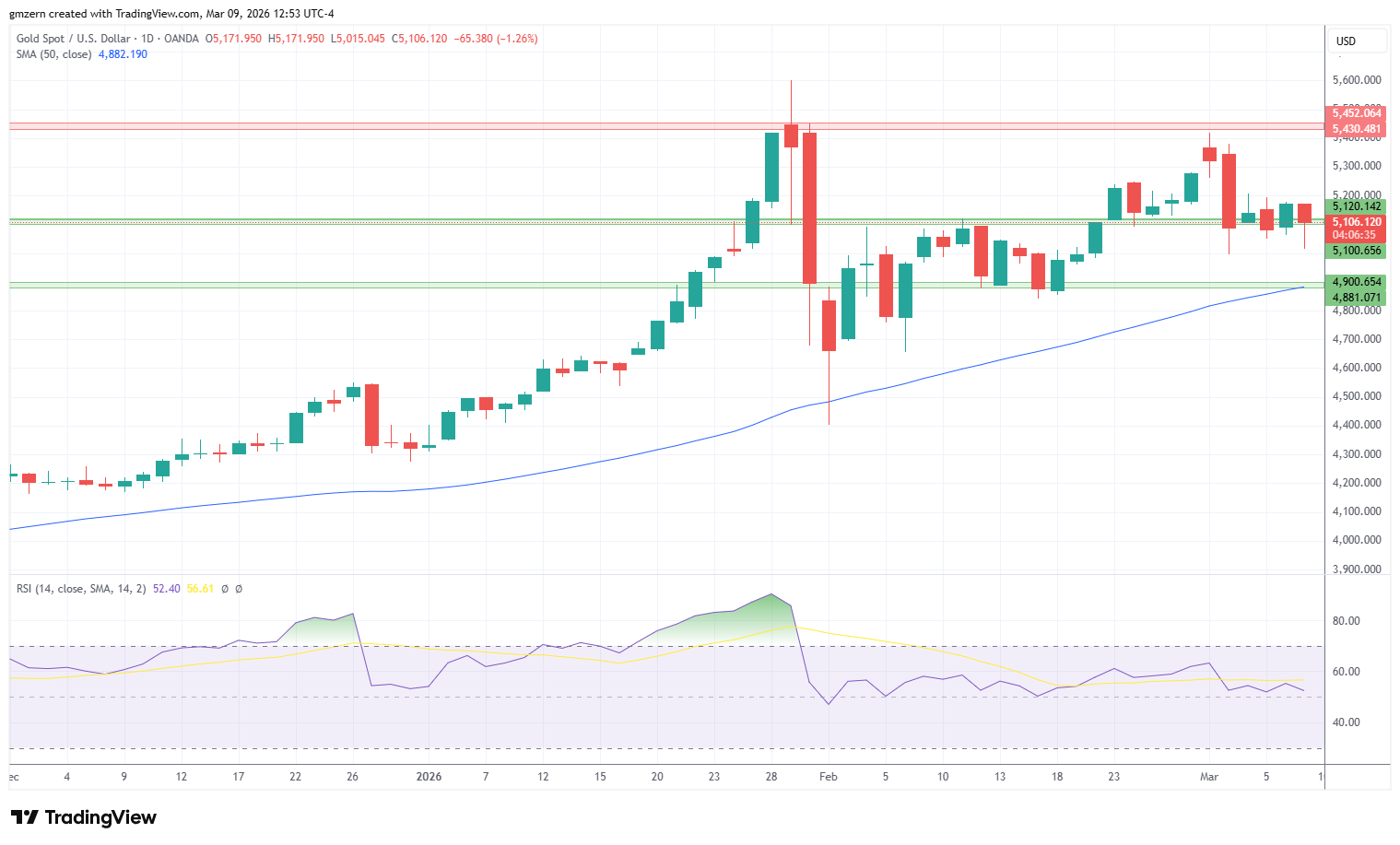Click the purple RSI value 52.40
Image resolution: width=1400 pixels, height=845 pixels.
[167, 589]
